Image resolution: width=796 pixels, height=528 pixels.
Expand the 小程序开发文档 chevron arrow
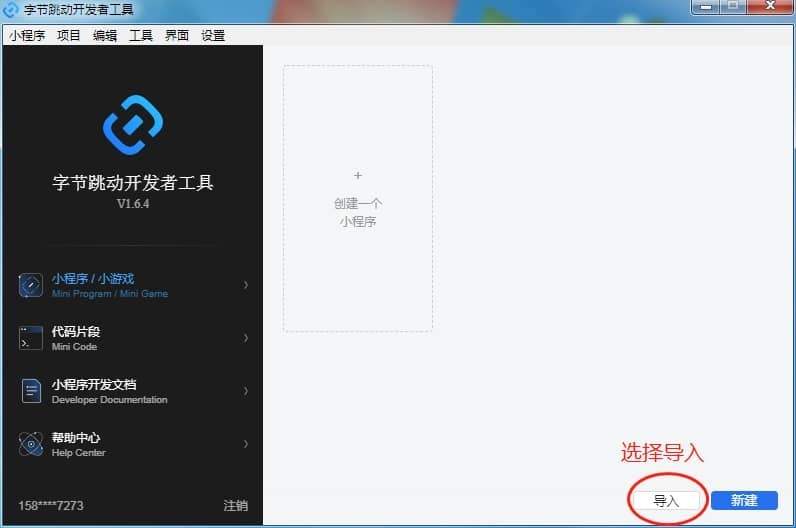point(246,391)
